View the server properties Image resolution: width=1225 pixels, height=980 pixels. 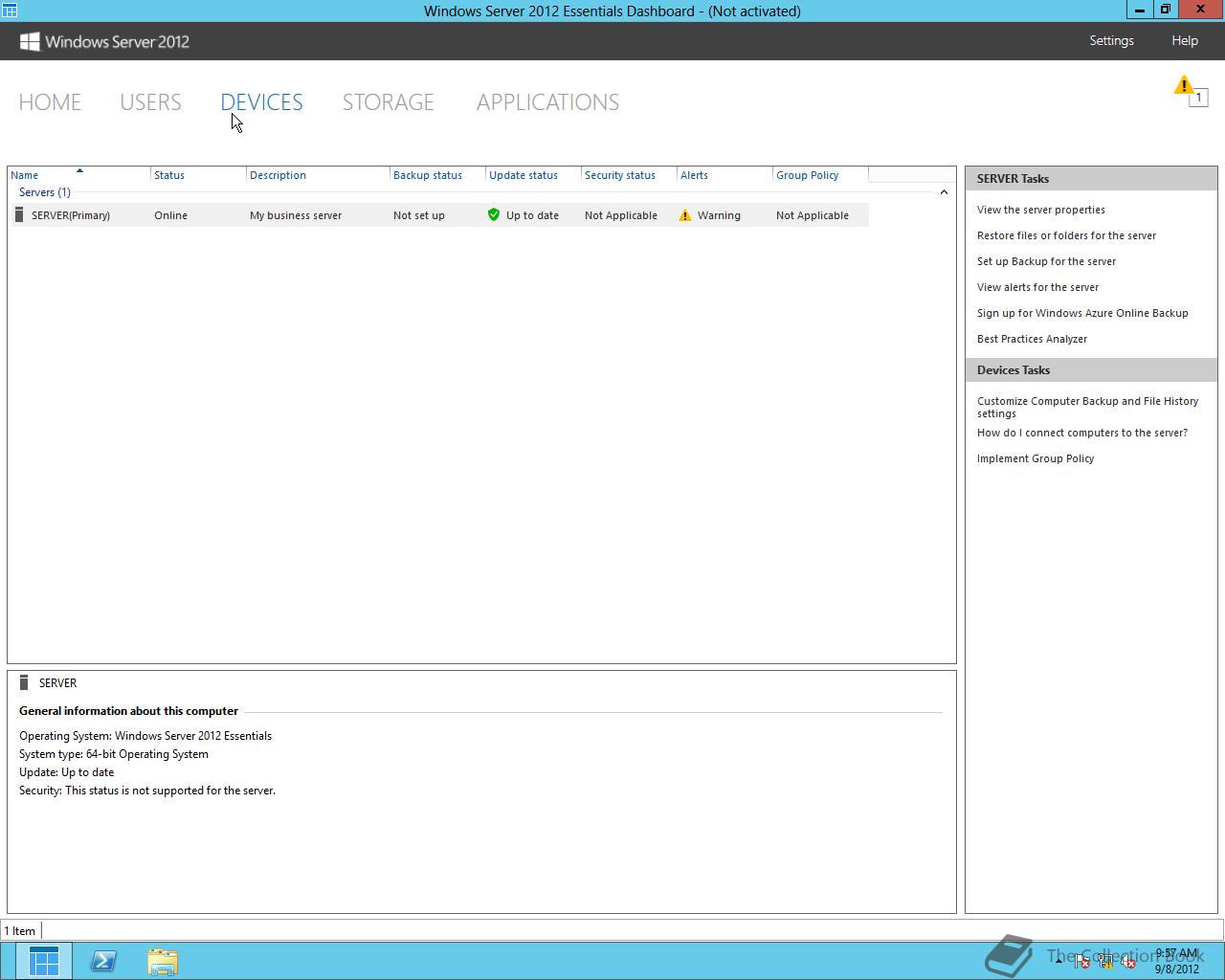(1041, 210)
